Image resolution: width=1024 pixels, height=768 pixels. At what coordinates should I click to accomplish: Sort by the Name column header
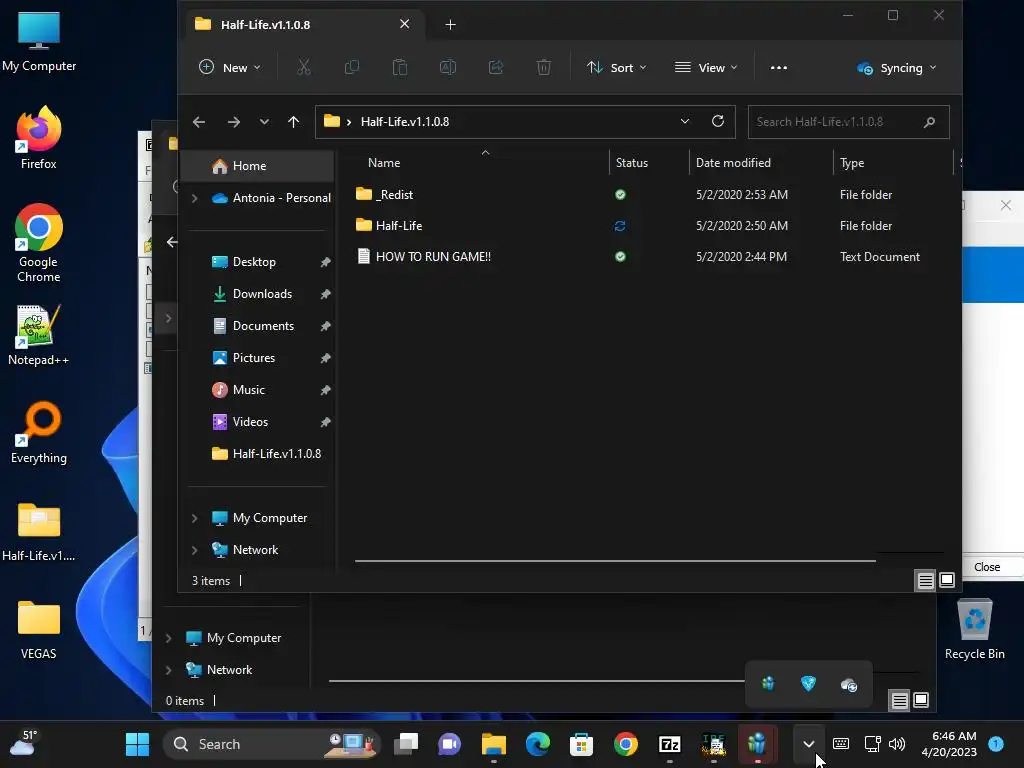(x=384, y=163)
